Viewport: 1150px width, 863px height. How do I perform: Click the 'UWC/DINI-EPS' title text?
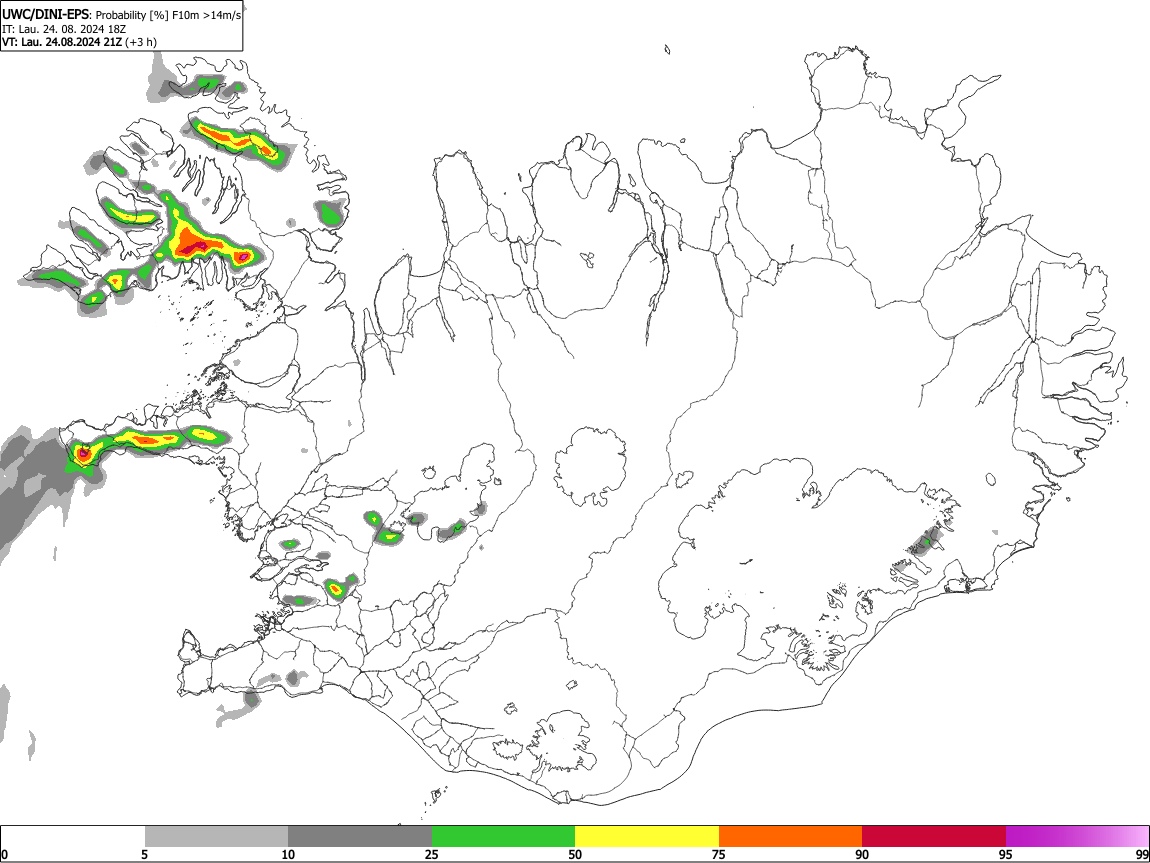click(45, 14)
